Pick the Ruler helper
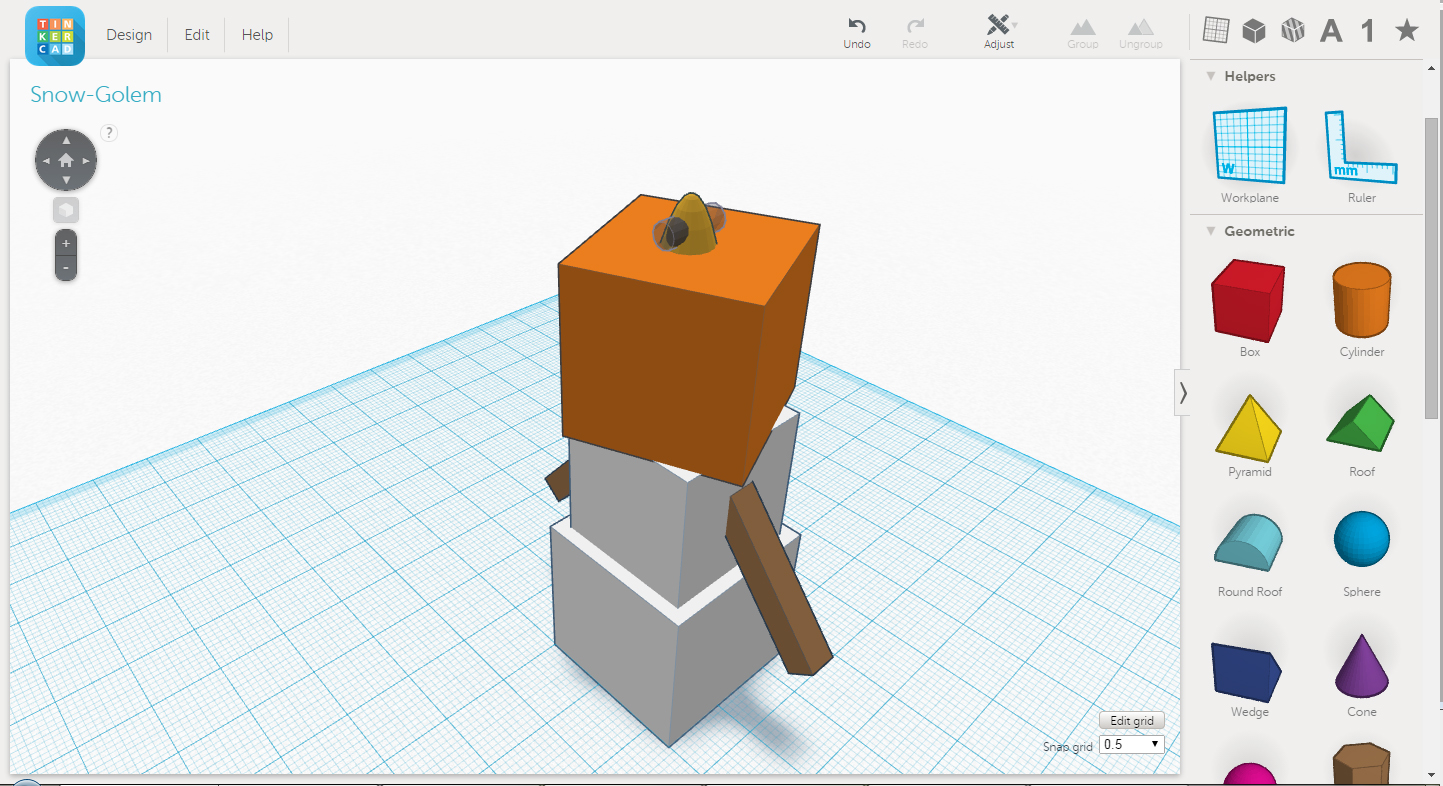 pos(1361,155)
